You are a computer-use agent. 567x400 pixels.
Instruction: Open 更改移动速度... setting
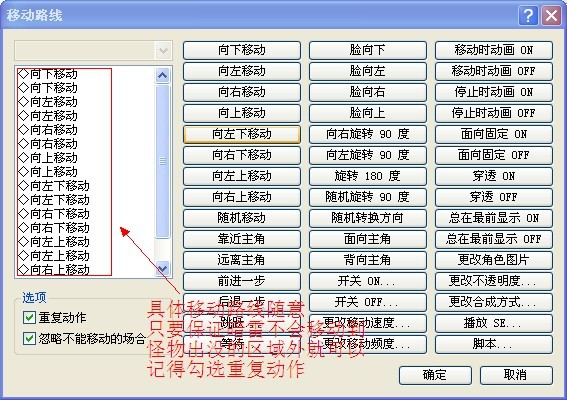(368, 323)
